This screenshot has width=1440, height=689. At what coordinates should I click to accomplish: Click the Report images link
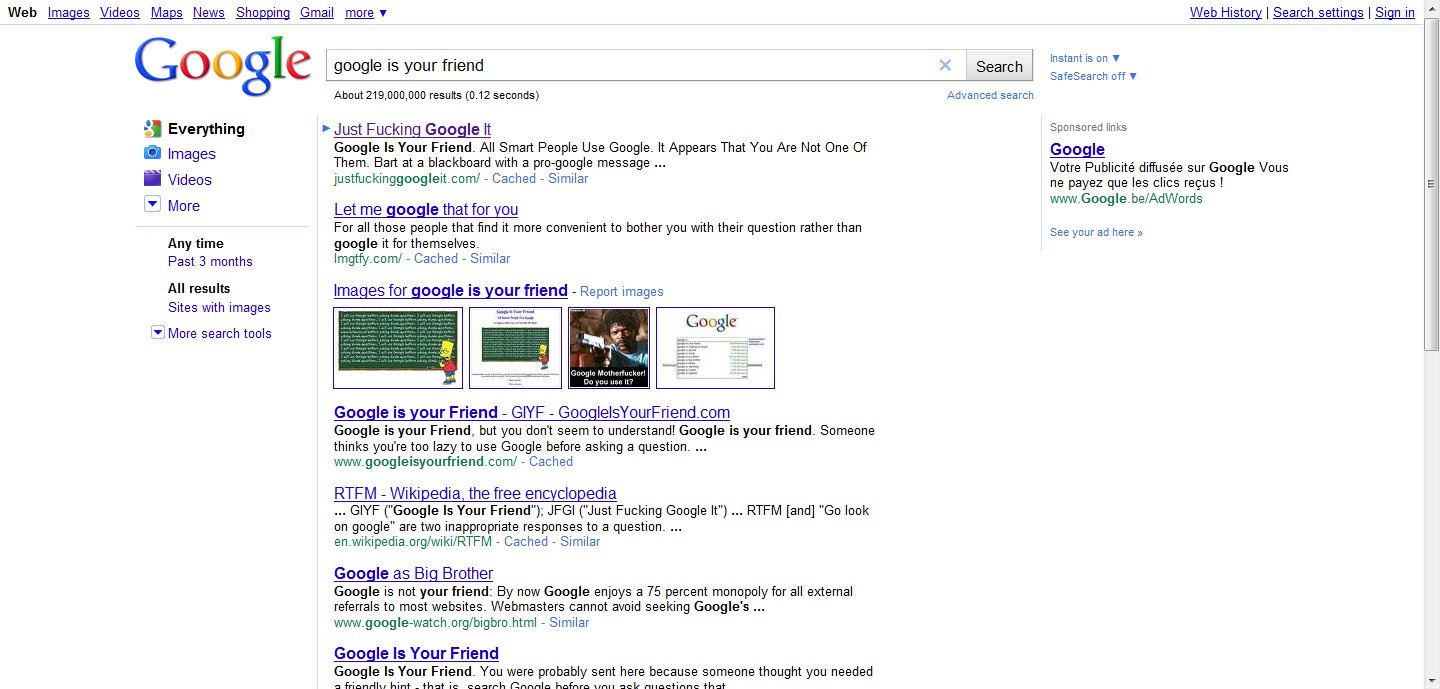[x=622, y=292]
